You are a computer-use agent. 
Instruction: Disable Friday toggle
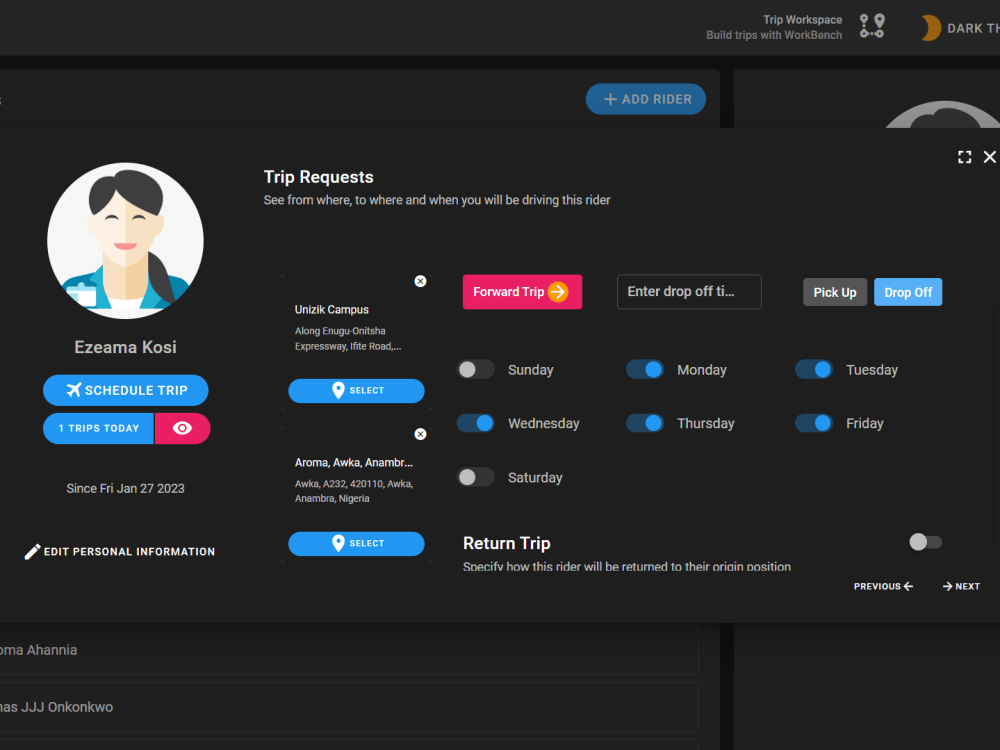click(814, 423)
